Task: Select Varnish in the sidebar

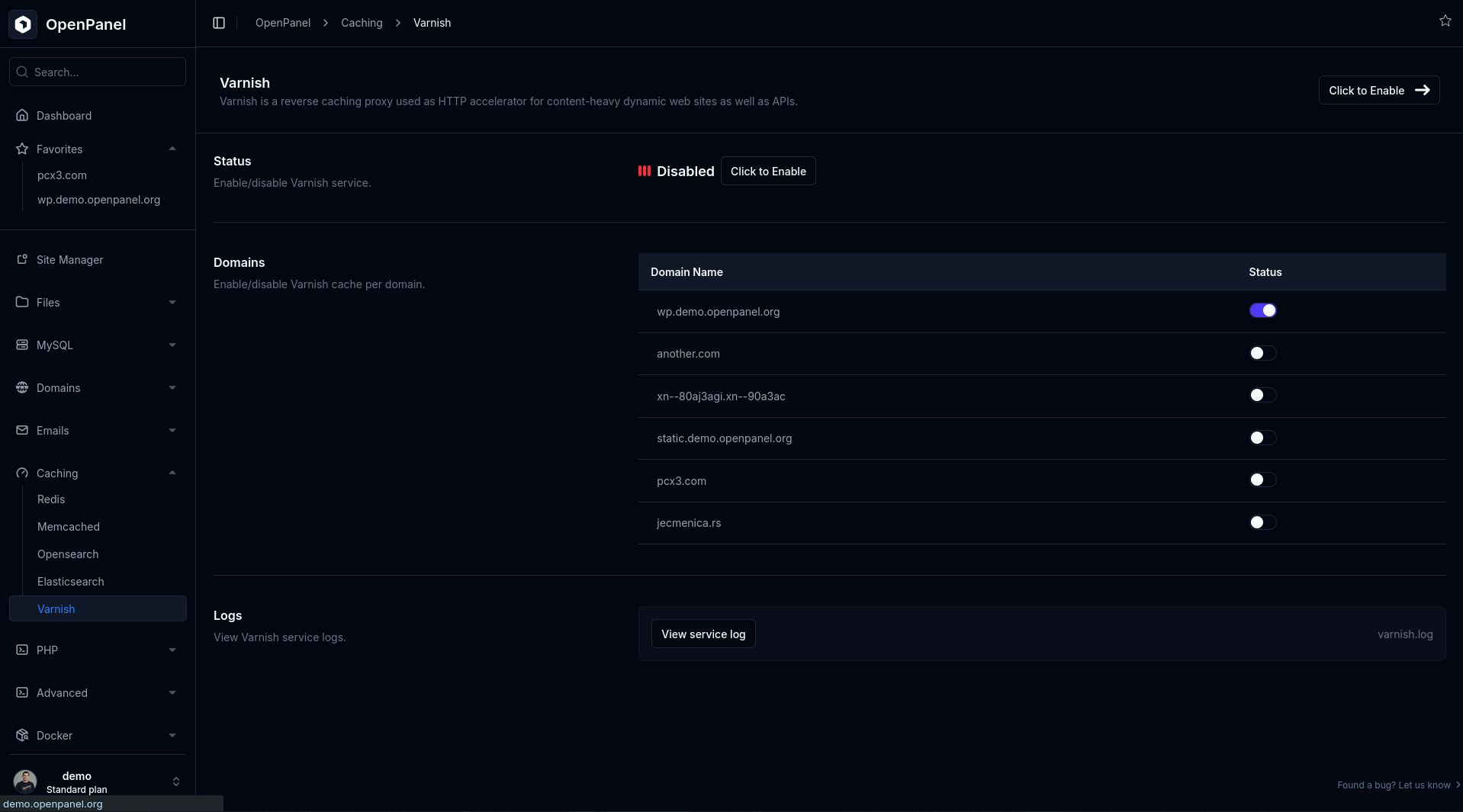Action: coord(98,608)
